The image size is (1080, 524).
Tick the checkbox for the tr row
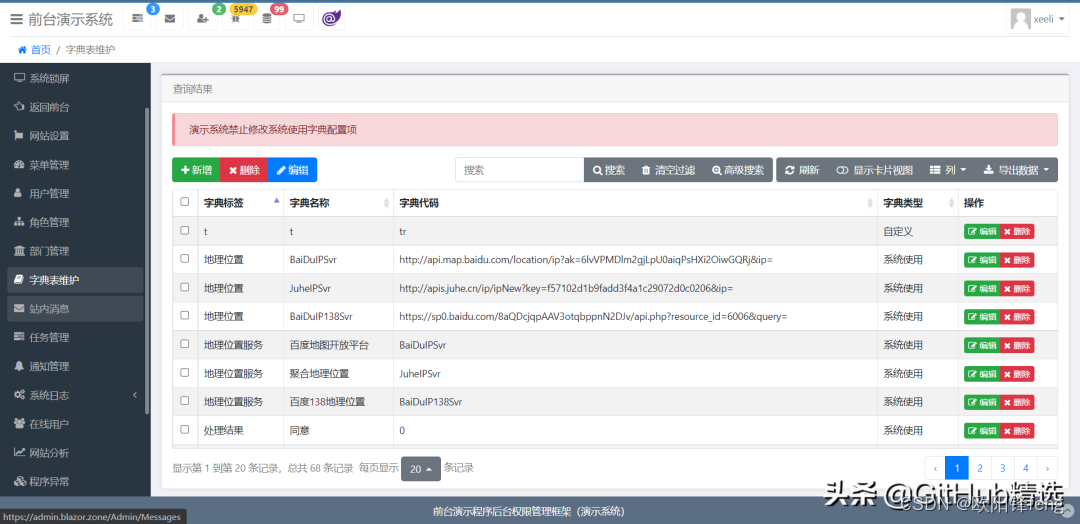(x=185, y=231)
